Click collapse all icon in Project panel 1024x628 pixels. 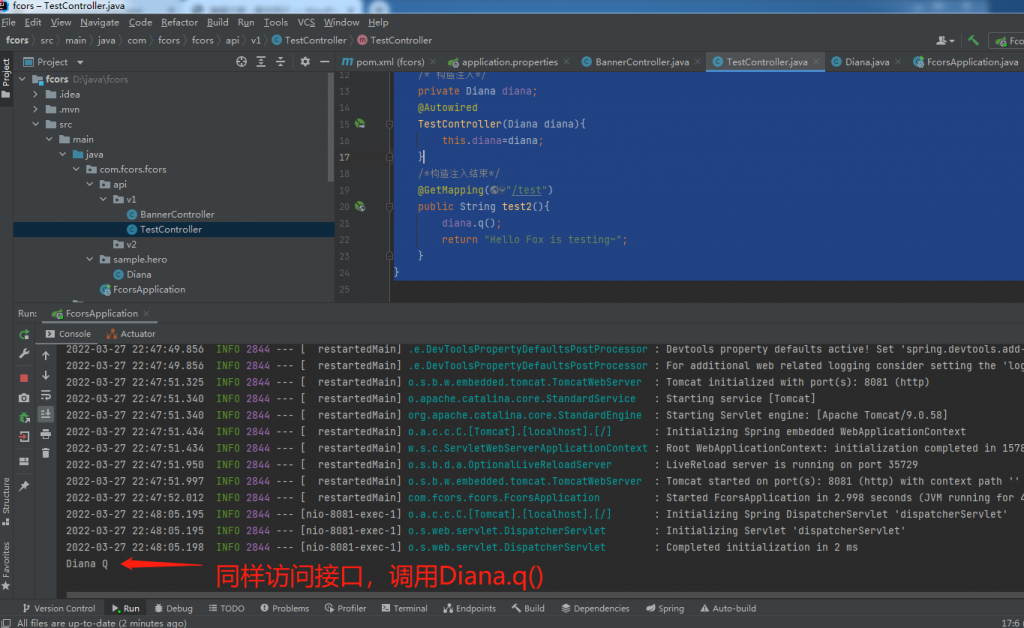[281, 62]
